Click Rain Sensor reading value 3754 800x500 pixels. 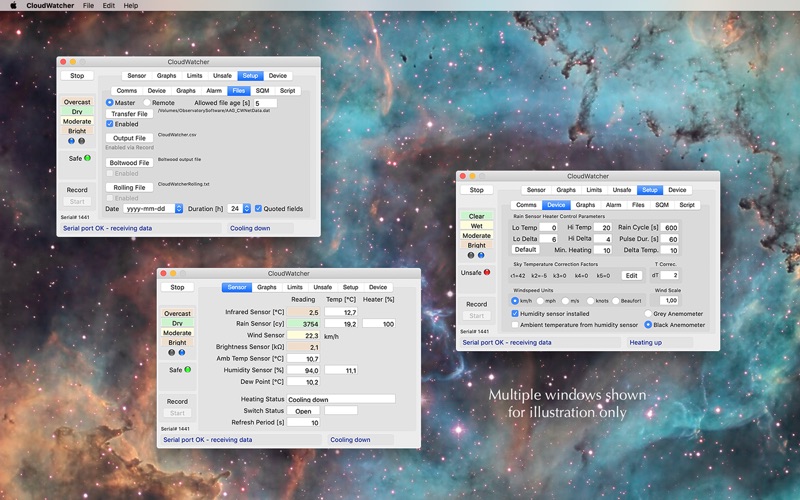coord(303,324)
